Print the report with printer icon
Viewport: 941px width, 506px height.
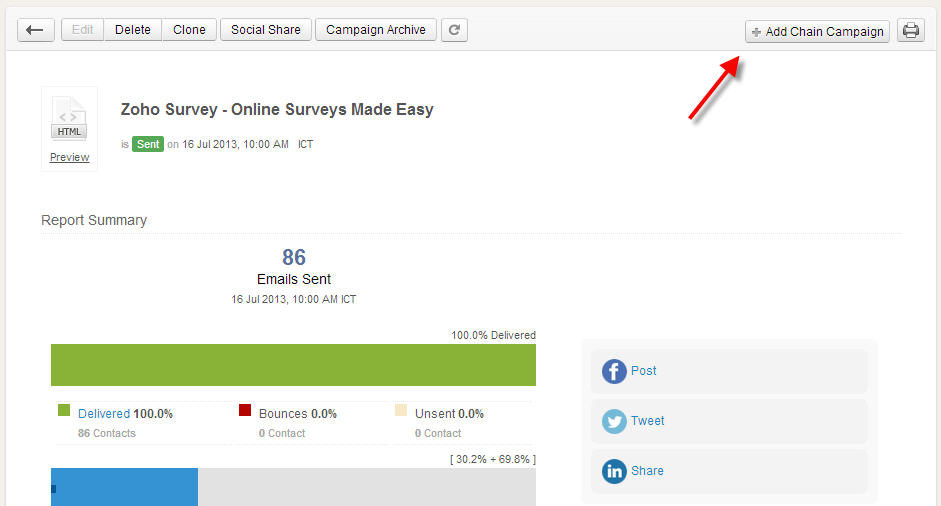(x=911, y=30)
